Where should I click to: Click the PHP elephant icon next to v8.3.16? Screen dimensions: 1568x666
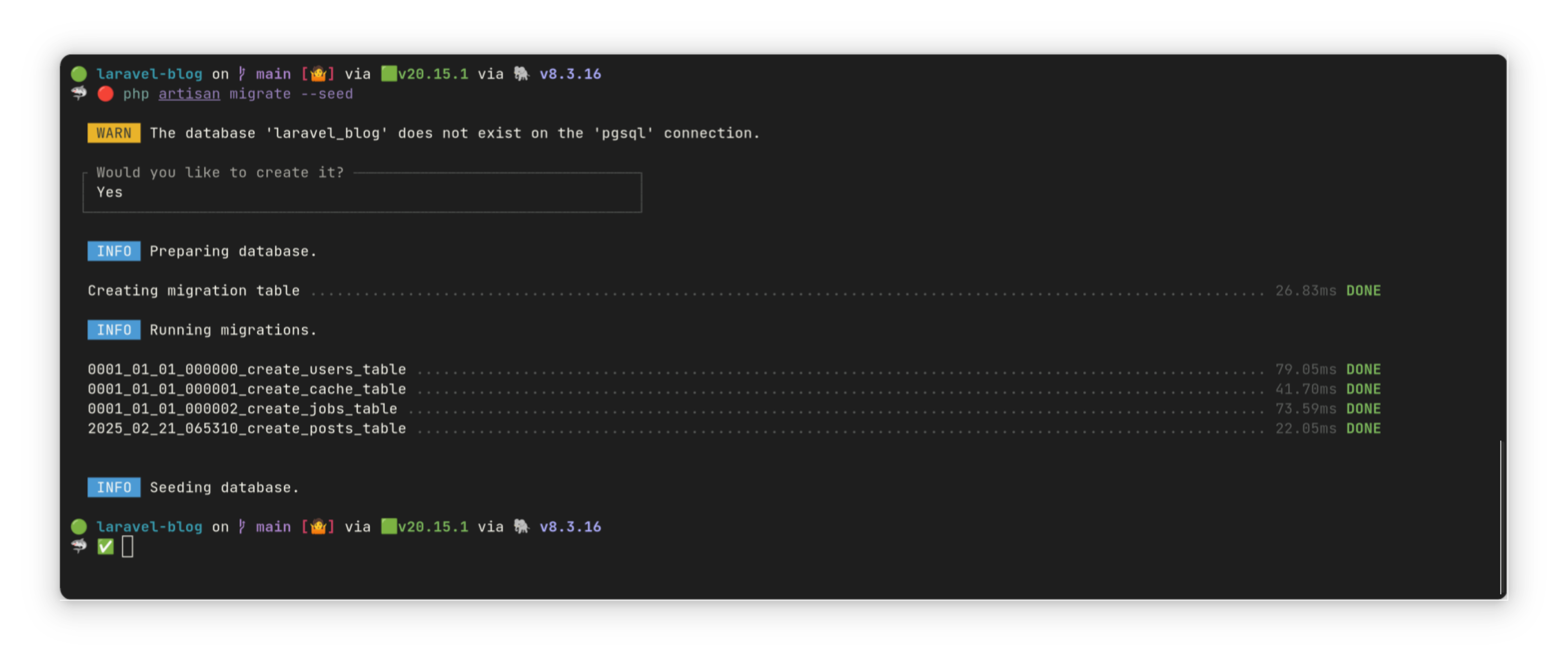coord(522,73)
